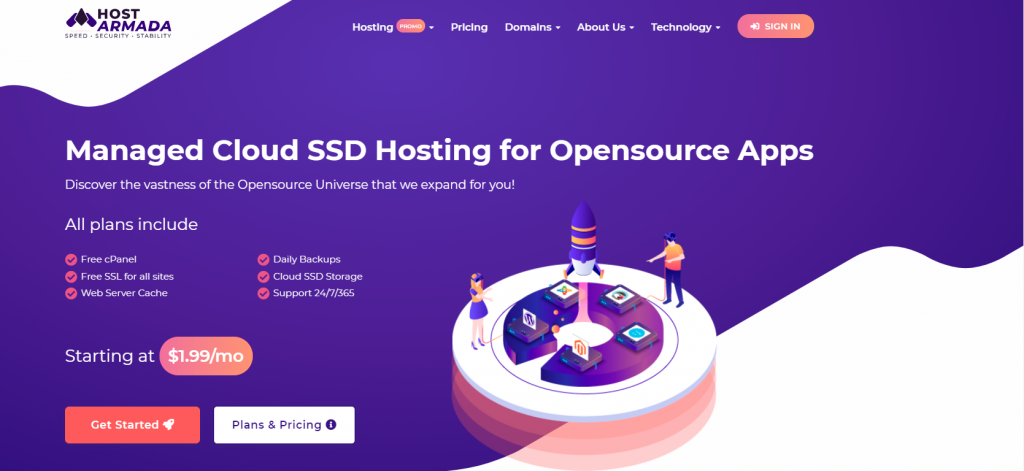Go to the Pricing page
Viewport: 1024px width, 471px height.
[x=469, y=27]
